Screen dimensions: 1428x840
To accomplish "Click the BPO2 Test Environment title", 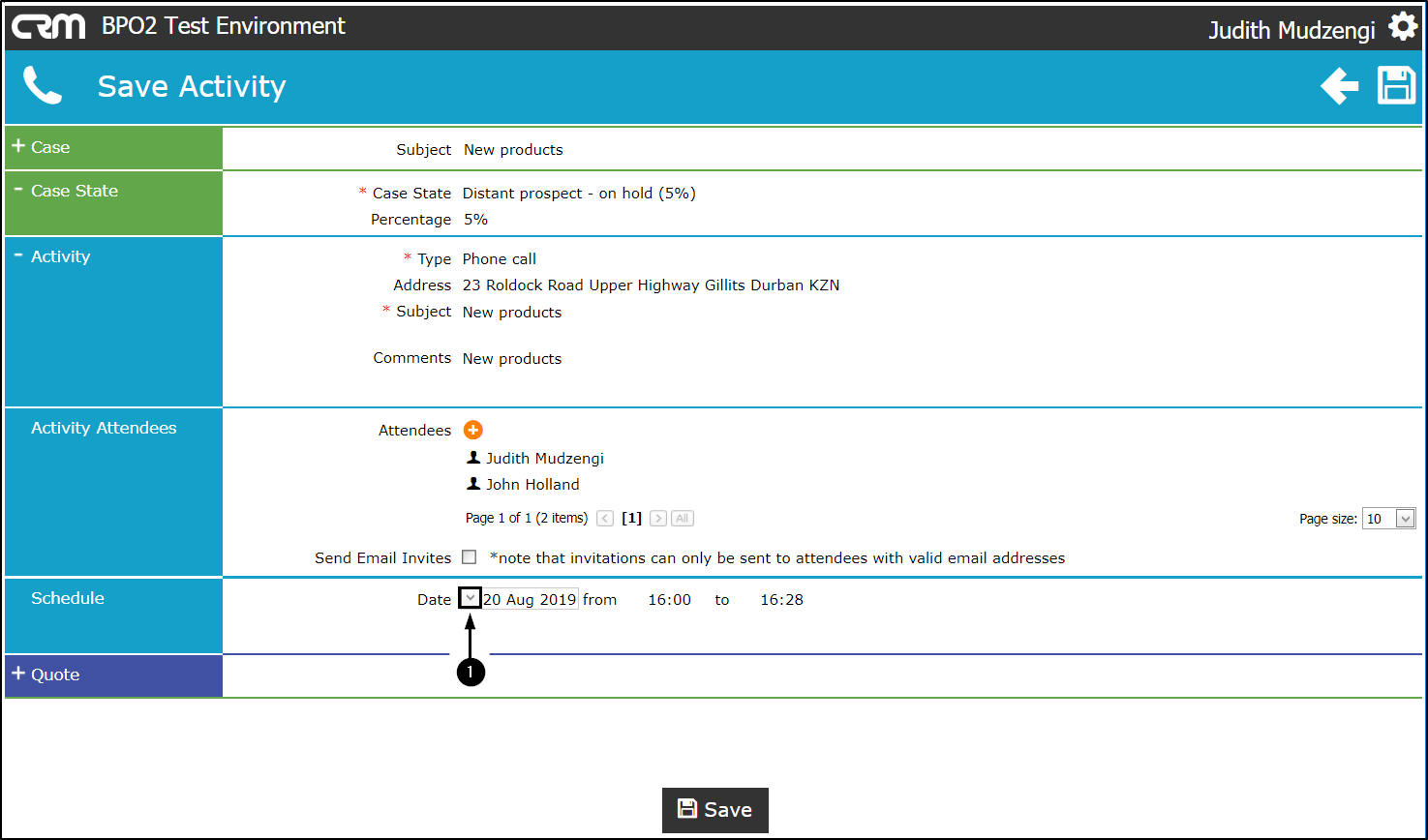I will click(x=224, y=26).
